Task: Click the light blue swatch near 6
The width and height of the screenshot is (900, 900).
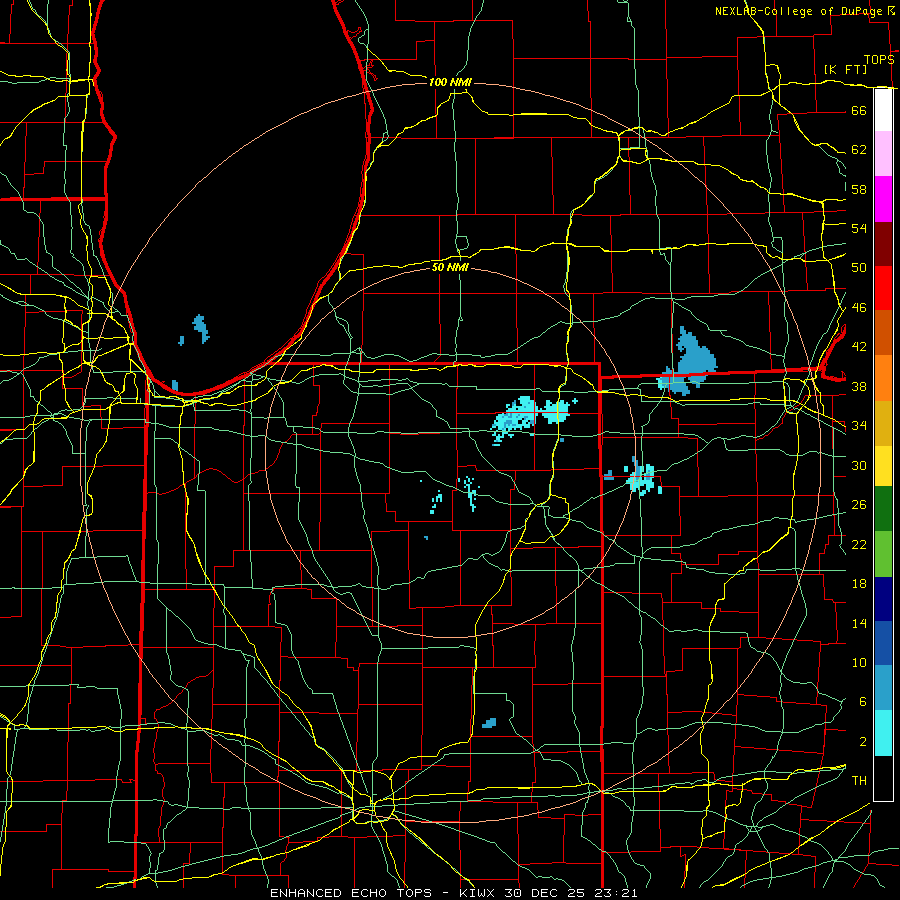Action: [x=883, y=688]
